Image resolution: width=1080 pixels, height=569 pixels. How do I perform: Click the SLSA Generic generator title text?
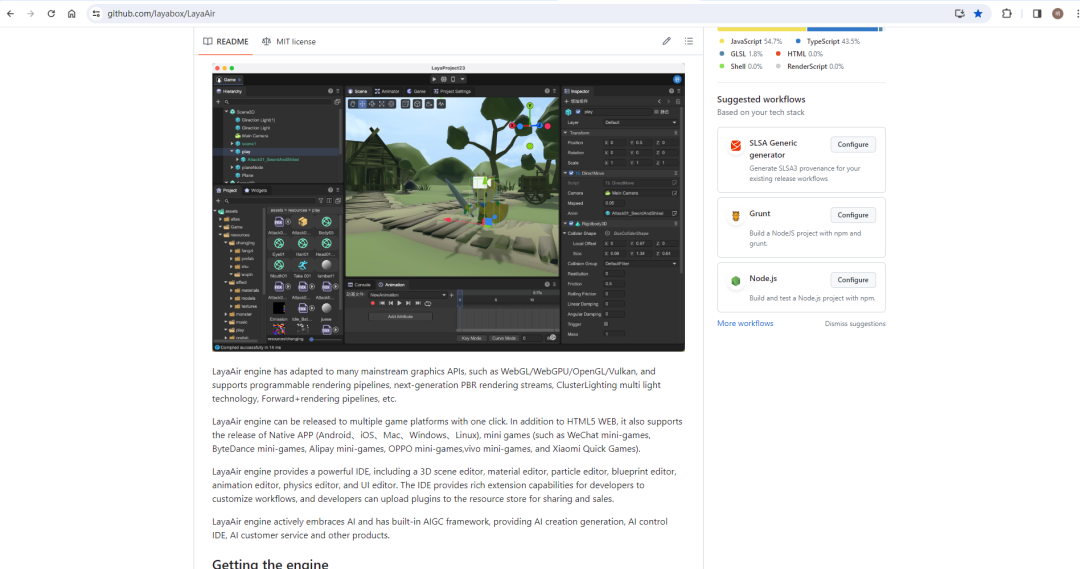773,149
